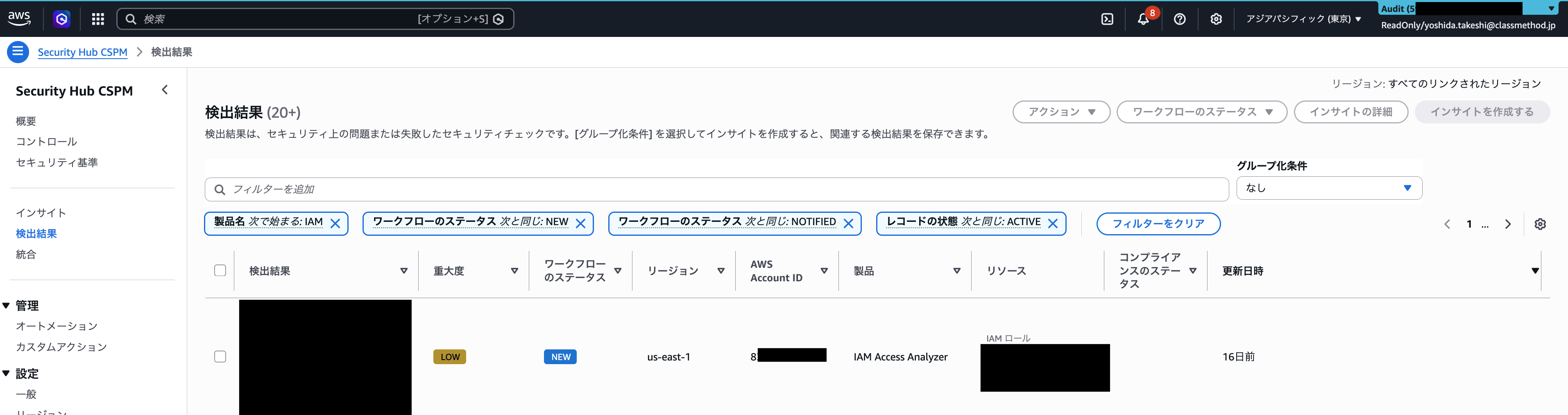Collapse the Security Hub CSPM side panel
1568x415 pixels.
[x=164, y=90]
